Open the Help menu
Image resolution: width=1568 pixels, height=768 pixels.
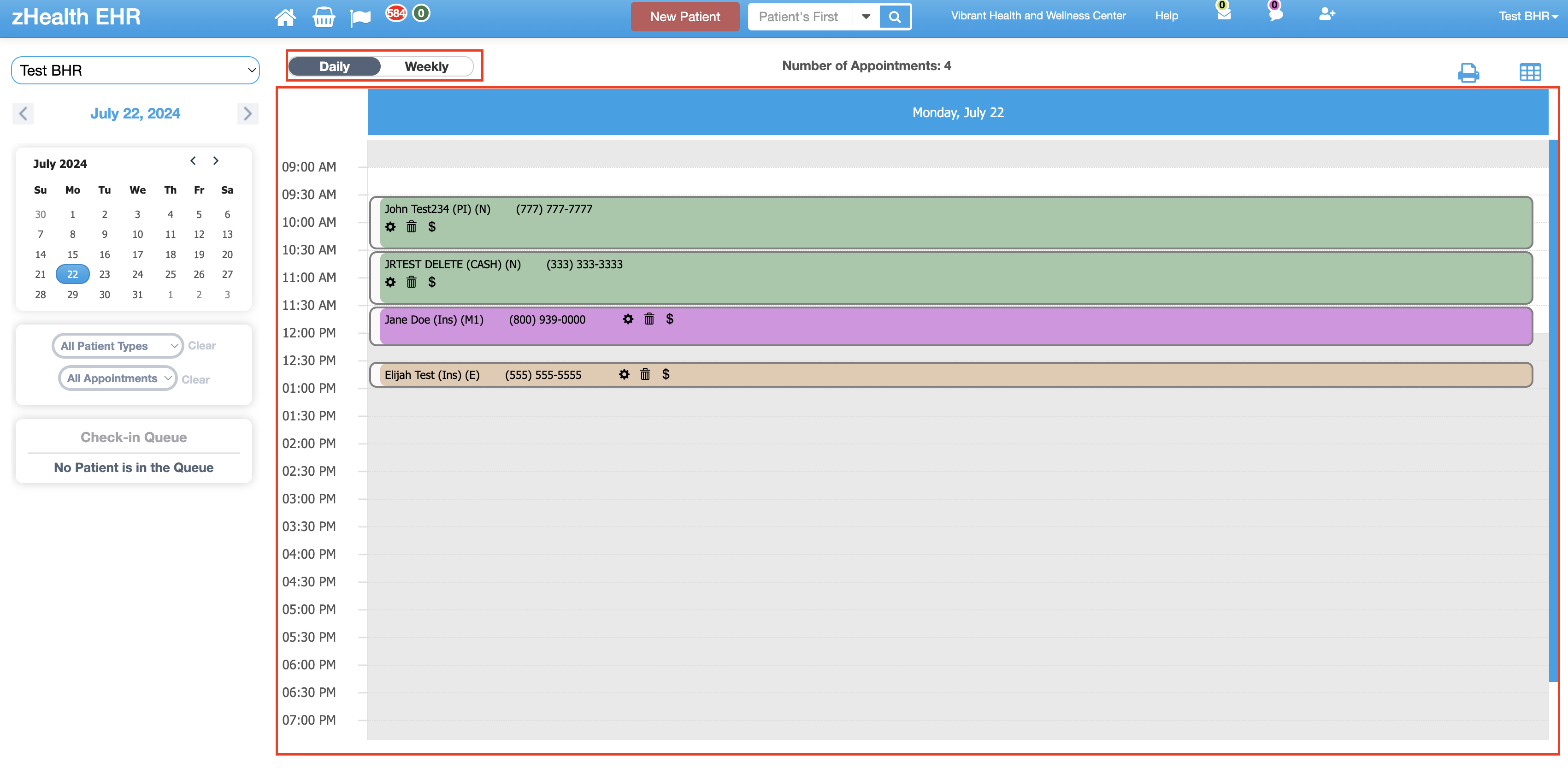(1166, 16)
